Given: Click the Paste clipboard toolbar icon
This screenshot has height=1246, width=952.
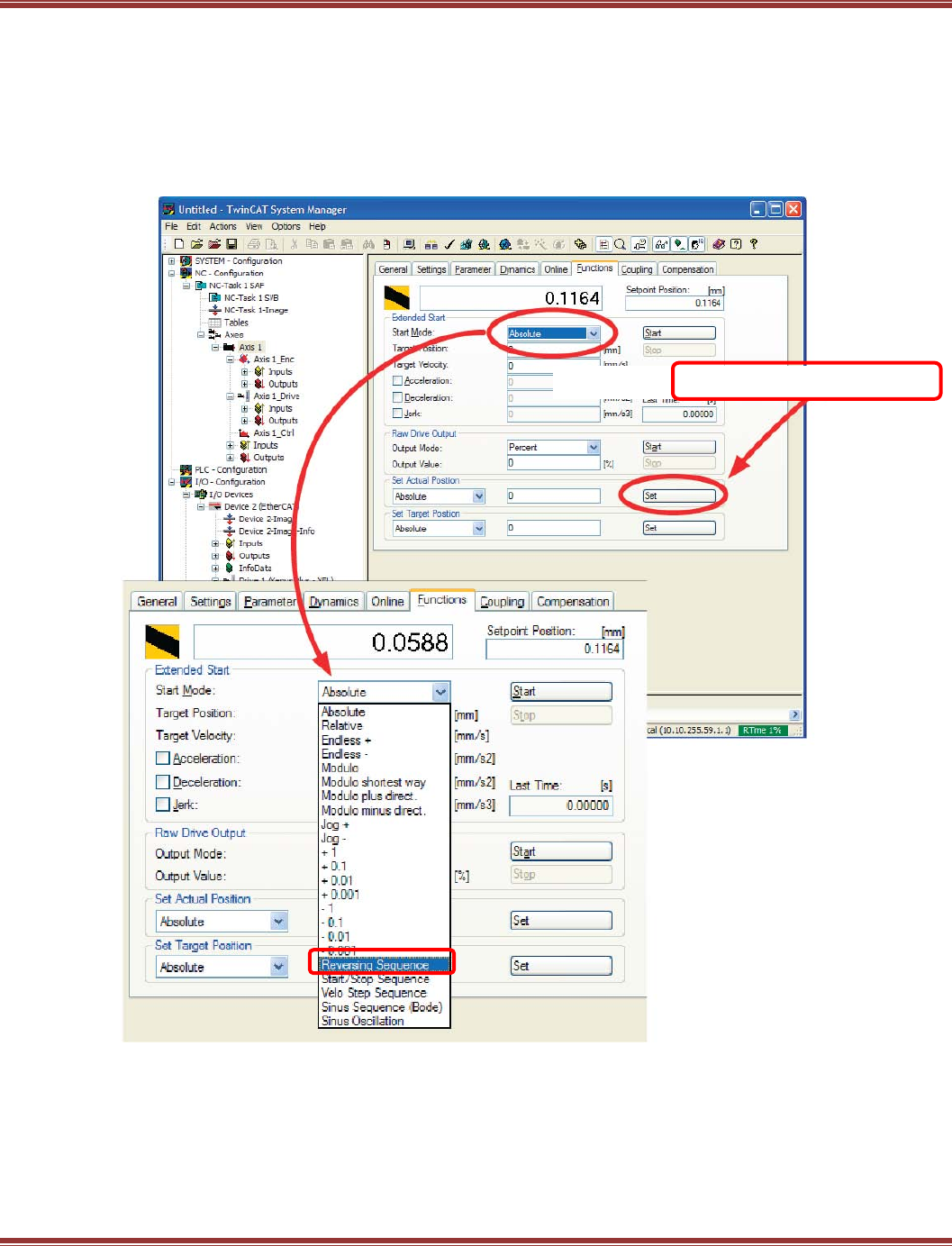Looking at the screenshot, I should 329,243.
